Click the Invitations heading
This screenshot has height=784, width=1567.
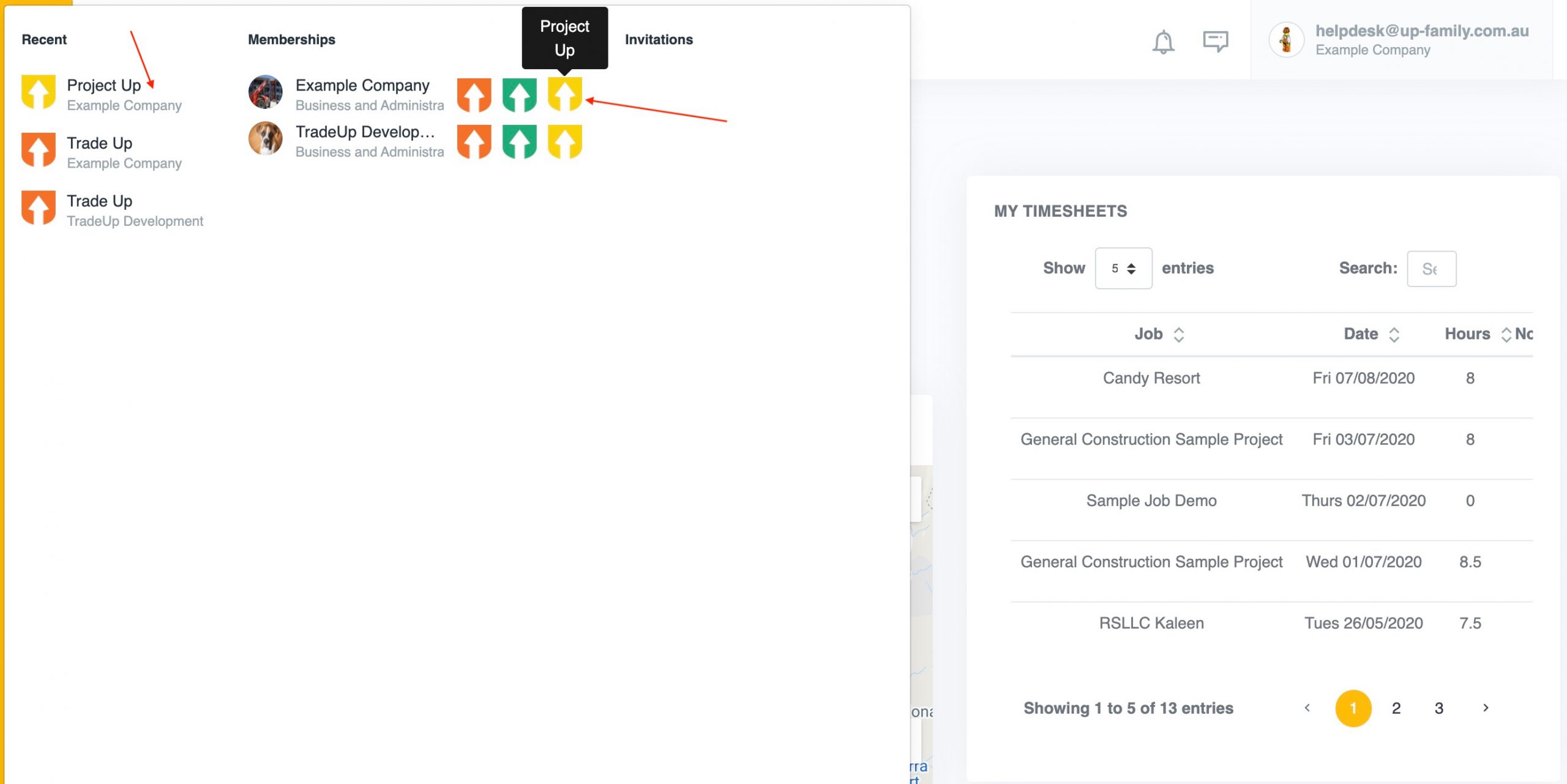(x=659, y=40)
